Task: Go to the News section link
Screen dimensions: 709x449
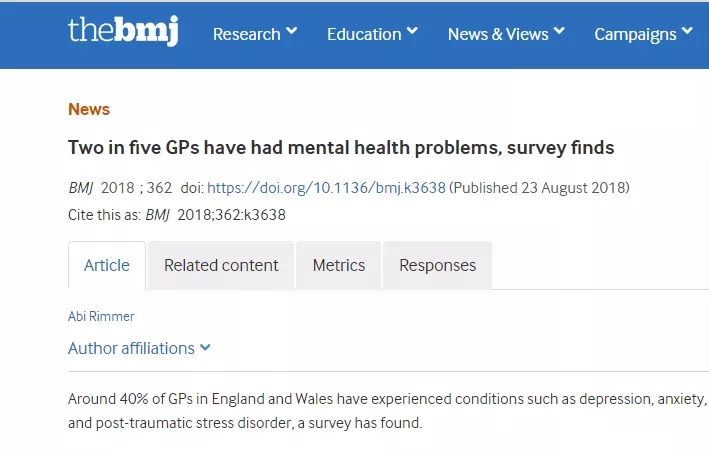Action: pyautogui.click(x=89, y=109)
